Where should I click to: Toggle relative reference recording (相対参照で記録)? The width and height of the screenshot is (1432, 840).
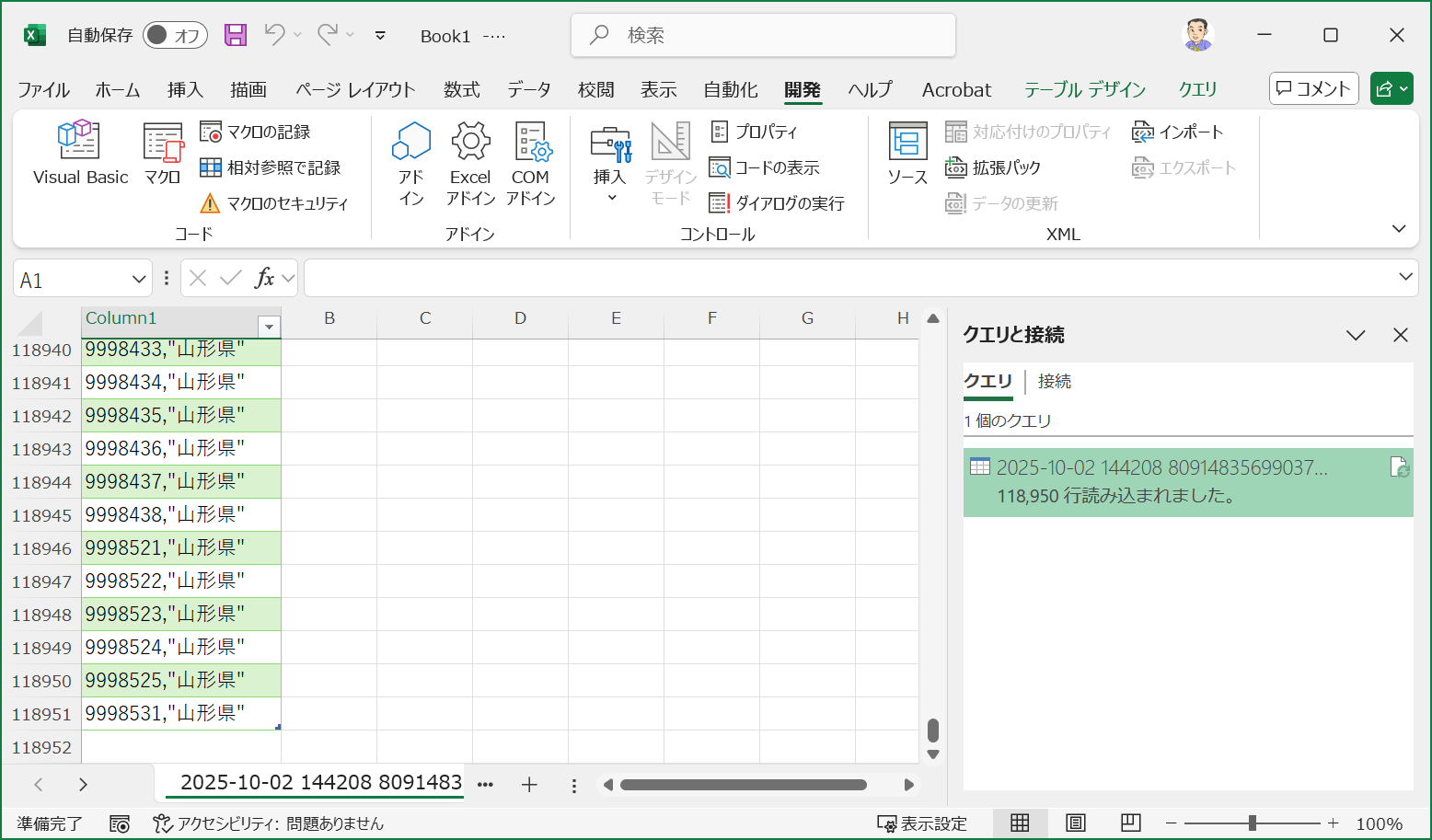(271, 167)
